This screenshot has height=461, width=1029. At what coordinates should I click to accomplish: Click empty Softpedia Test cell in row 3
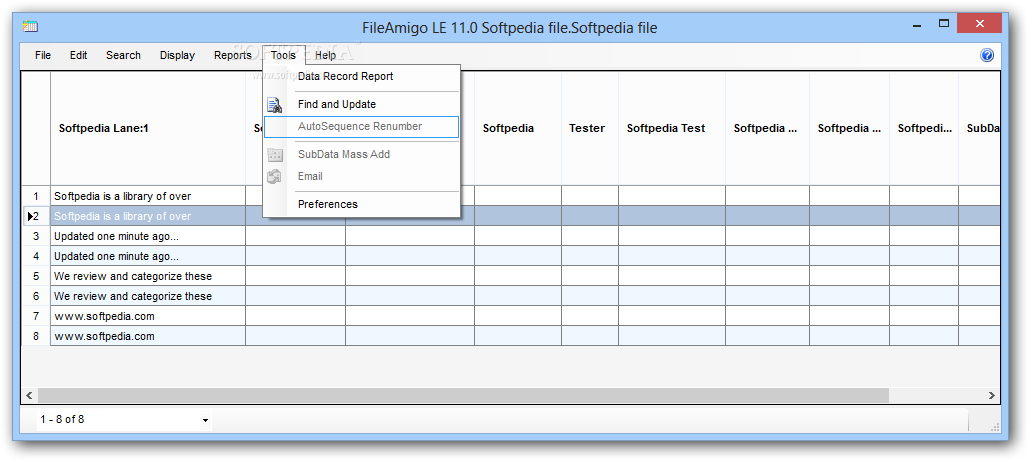pos(672,236)
